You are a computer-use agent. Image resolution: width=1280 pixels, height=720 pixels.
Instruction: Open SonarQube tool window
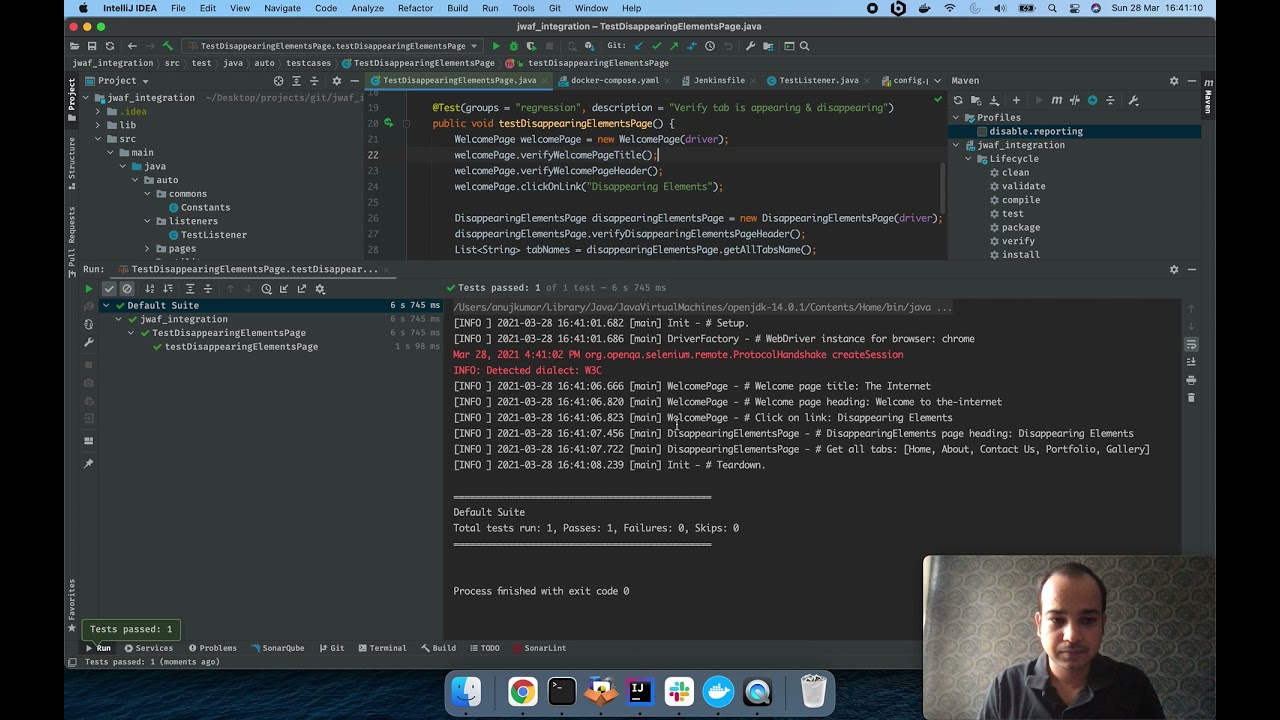tap(277, 648)
